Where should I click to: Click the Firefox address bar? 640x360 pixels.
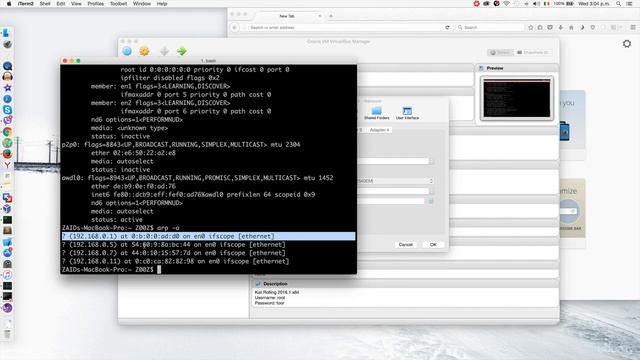[x=346, y=27]
